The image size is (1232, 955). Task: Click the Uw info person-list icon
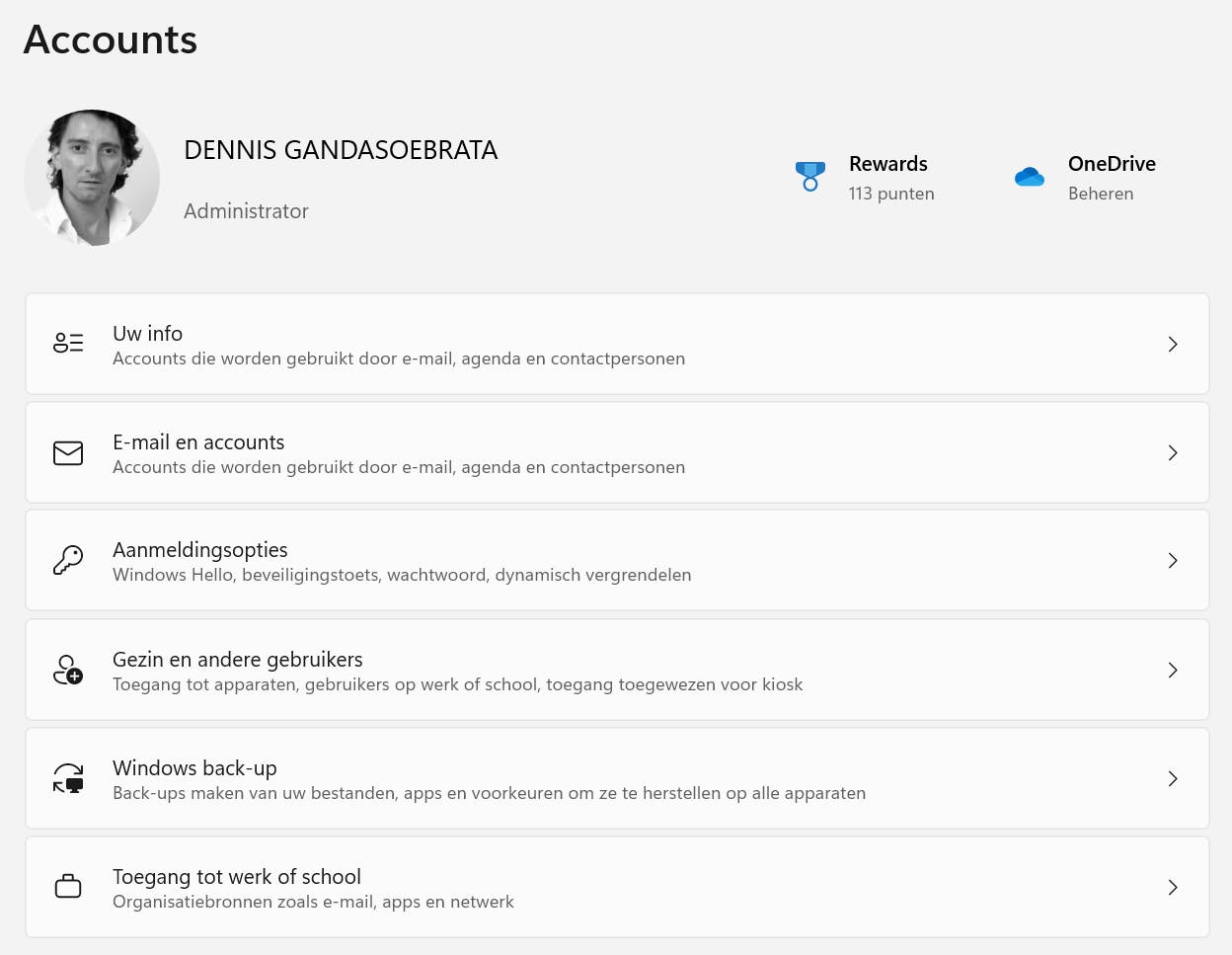click(x=68, y=344)
